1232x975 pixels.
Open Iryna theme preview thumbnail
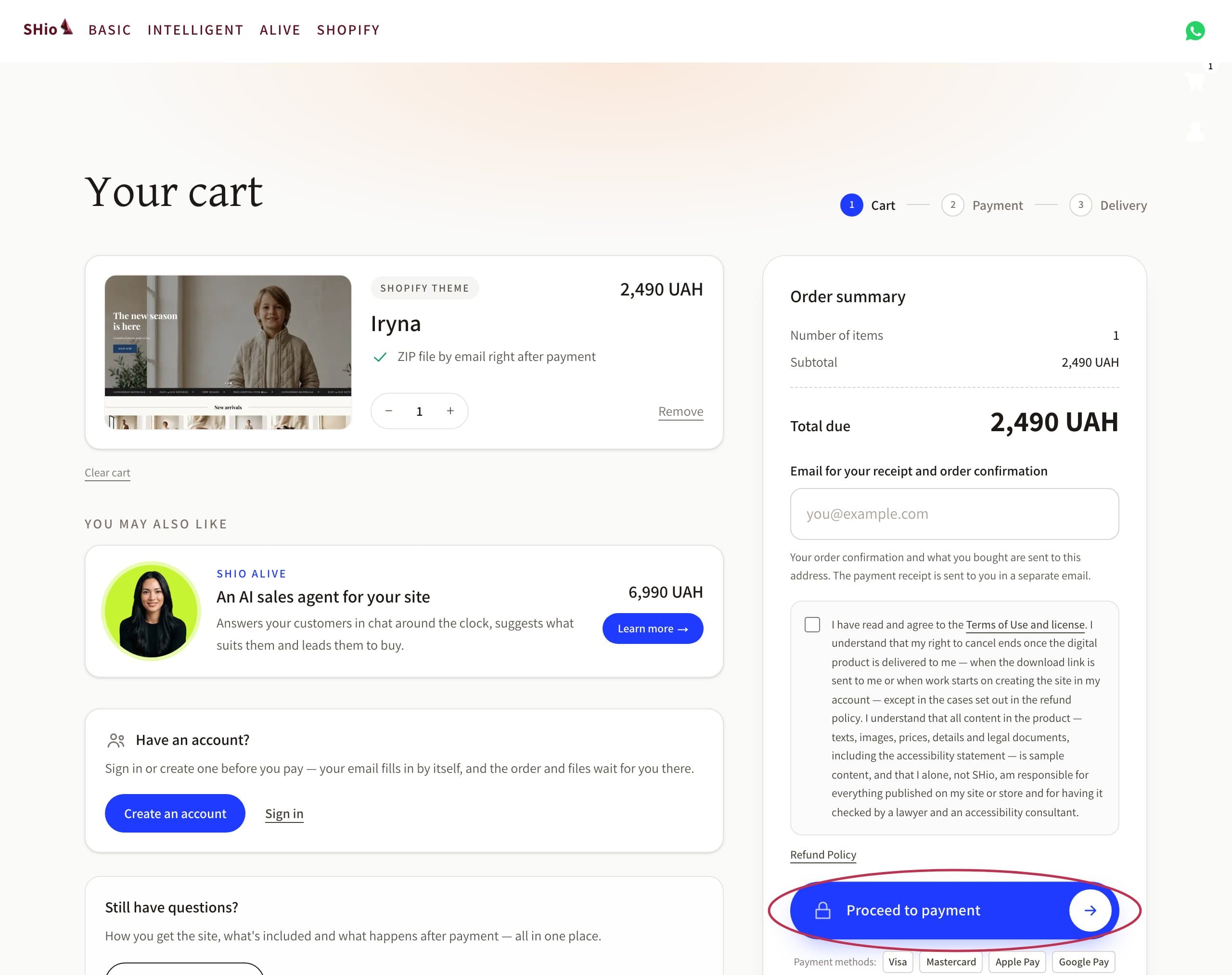228,352
